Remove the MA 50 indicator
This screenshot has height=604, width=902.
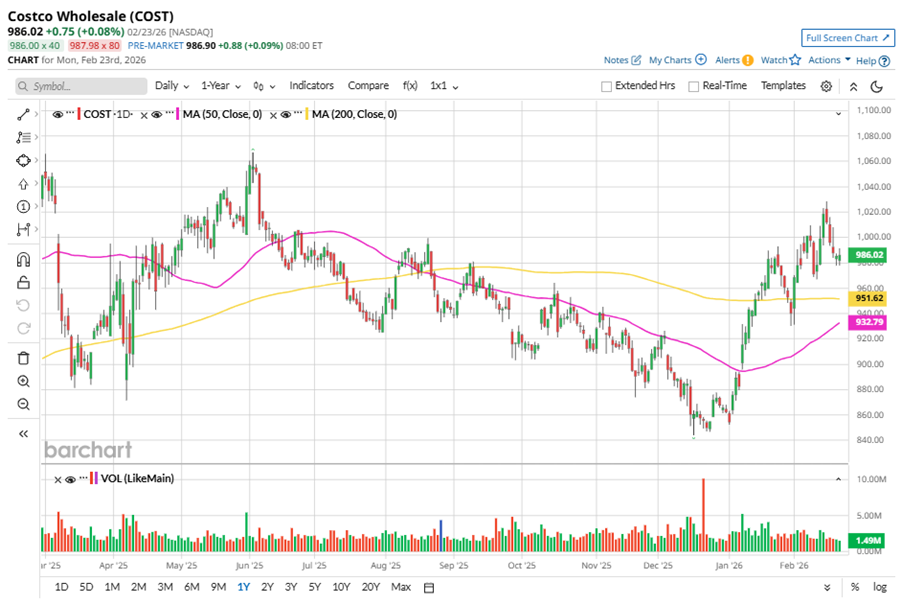(144, 115)
